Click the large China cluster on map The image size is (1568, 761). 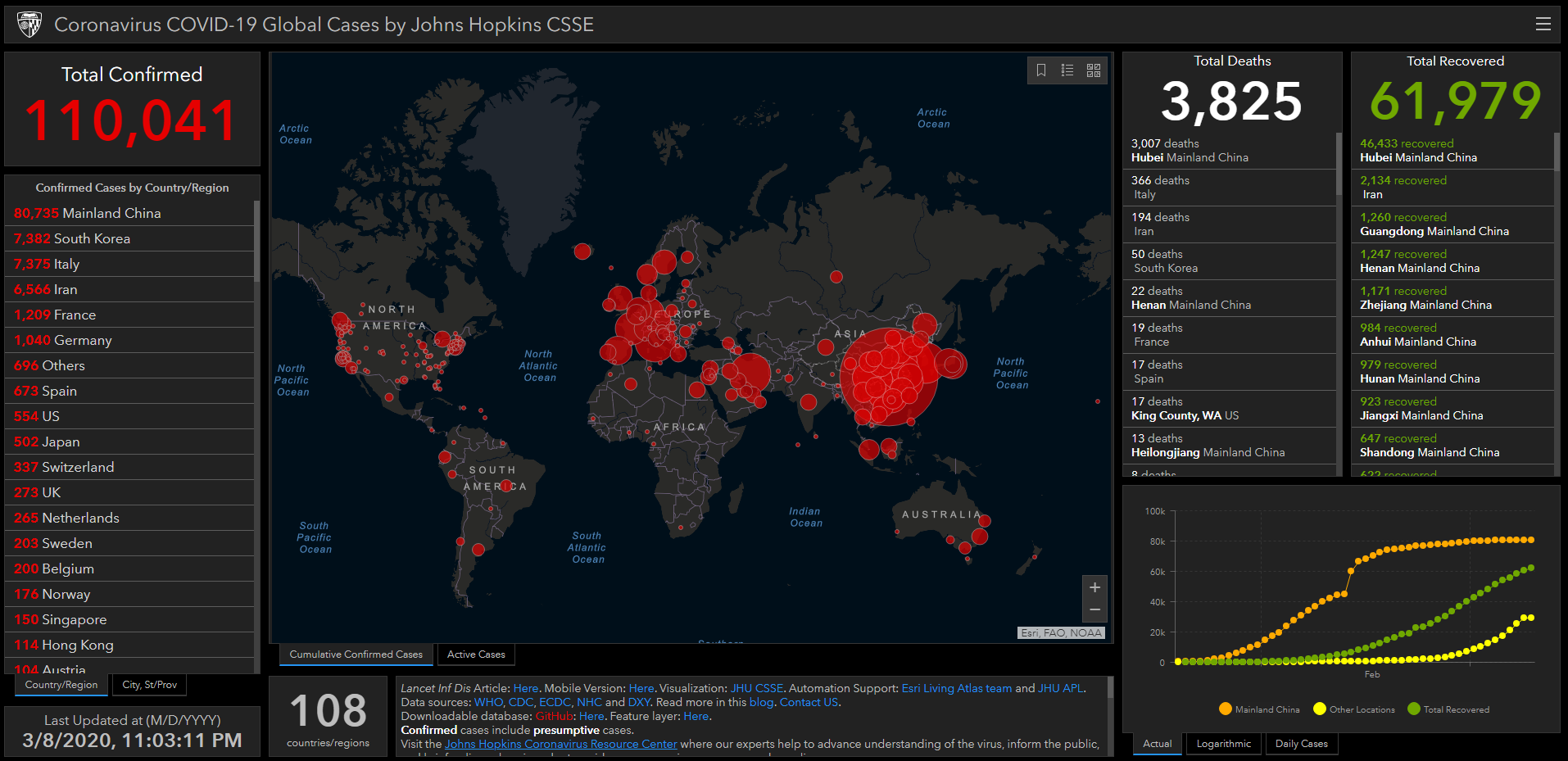[x=890, y=377]
